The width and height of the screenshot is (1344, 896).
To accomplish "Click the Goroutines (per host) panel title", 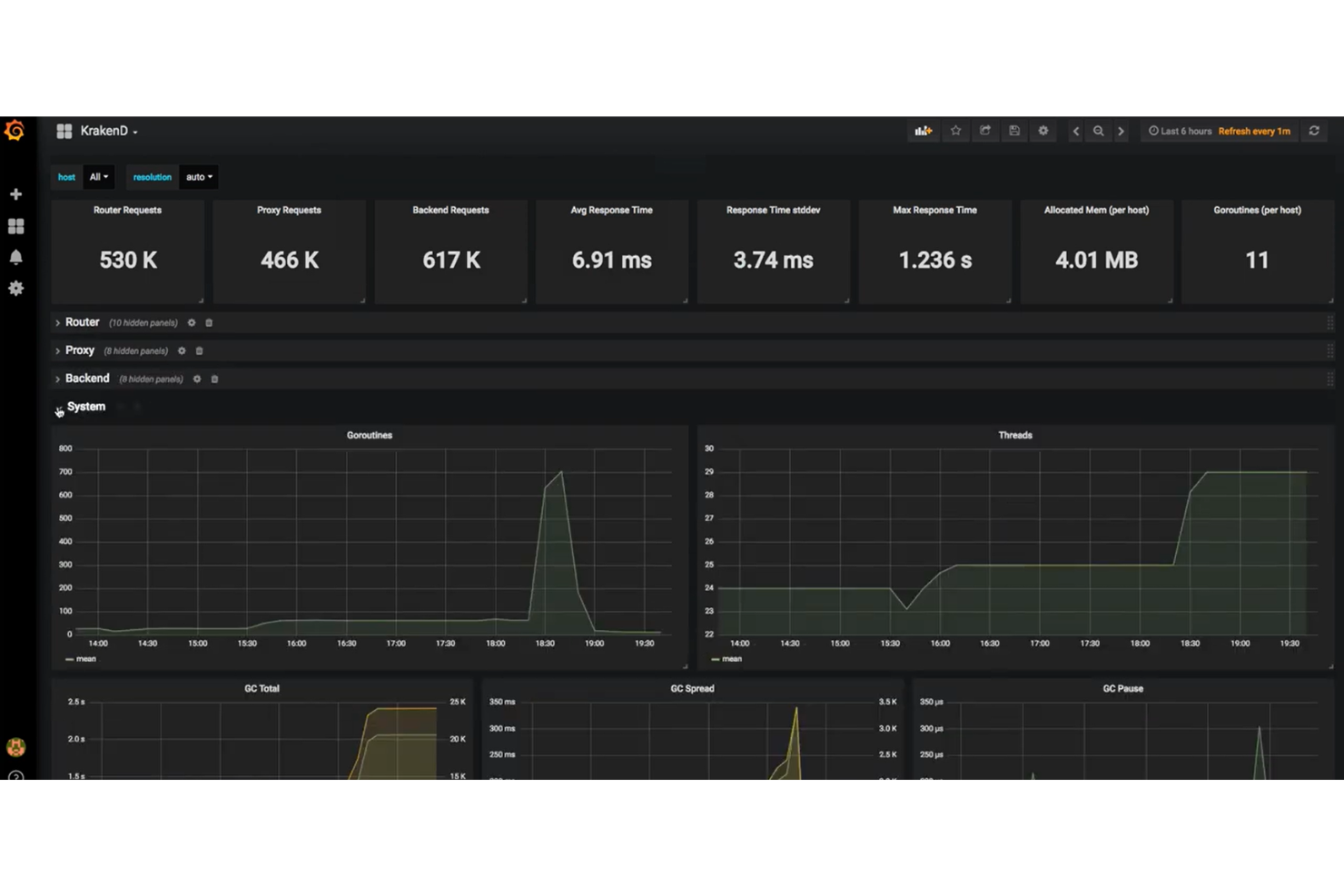I will (1257, 210).
